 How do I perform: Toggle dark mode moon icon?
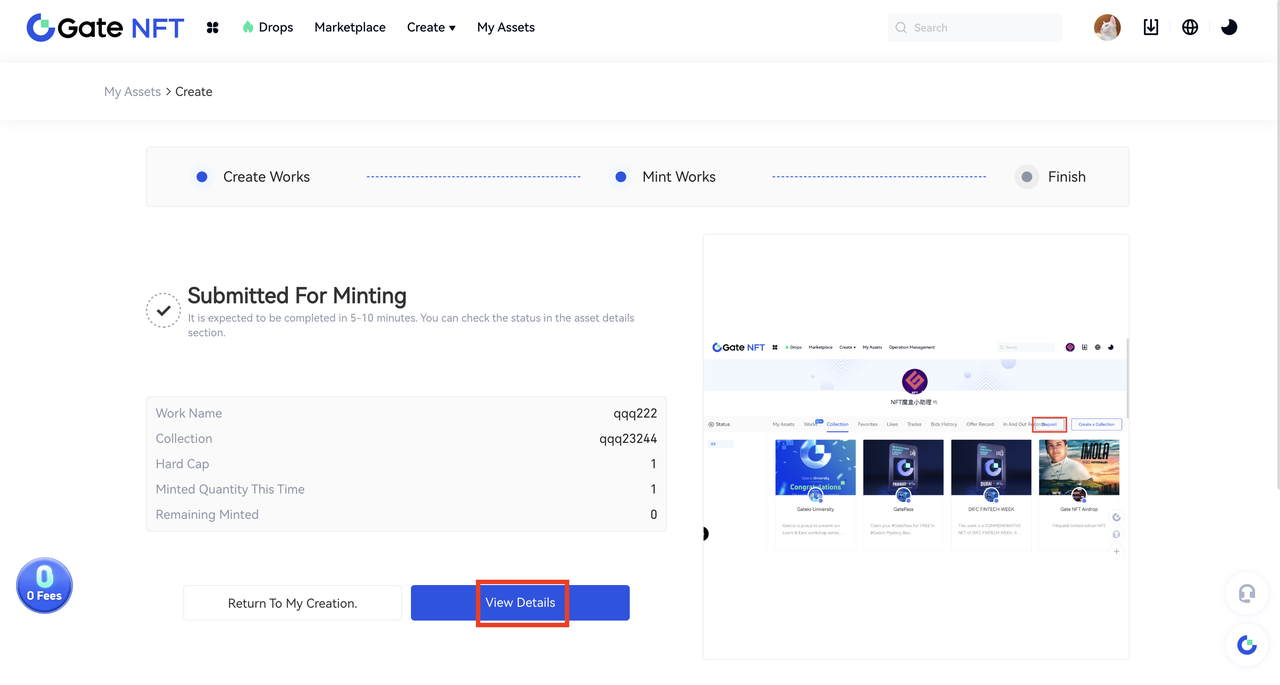click(1229, 28)
